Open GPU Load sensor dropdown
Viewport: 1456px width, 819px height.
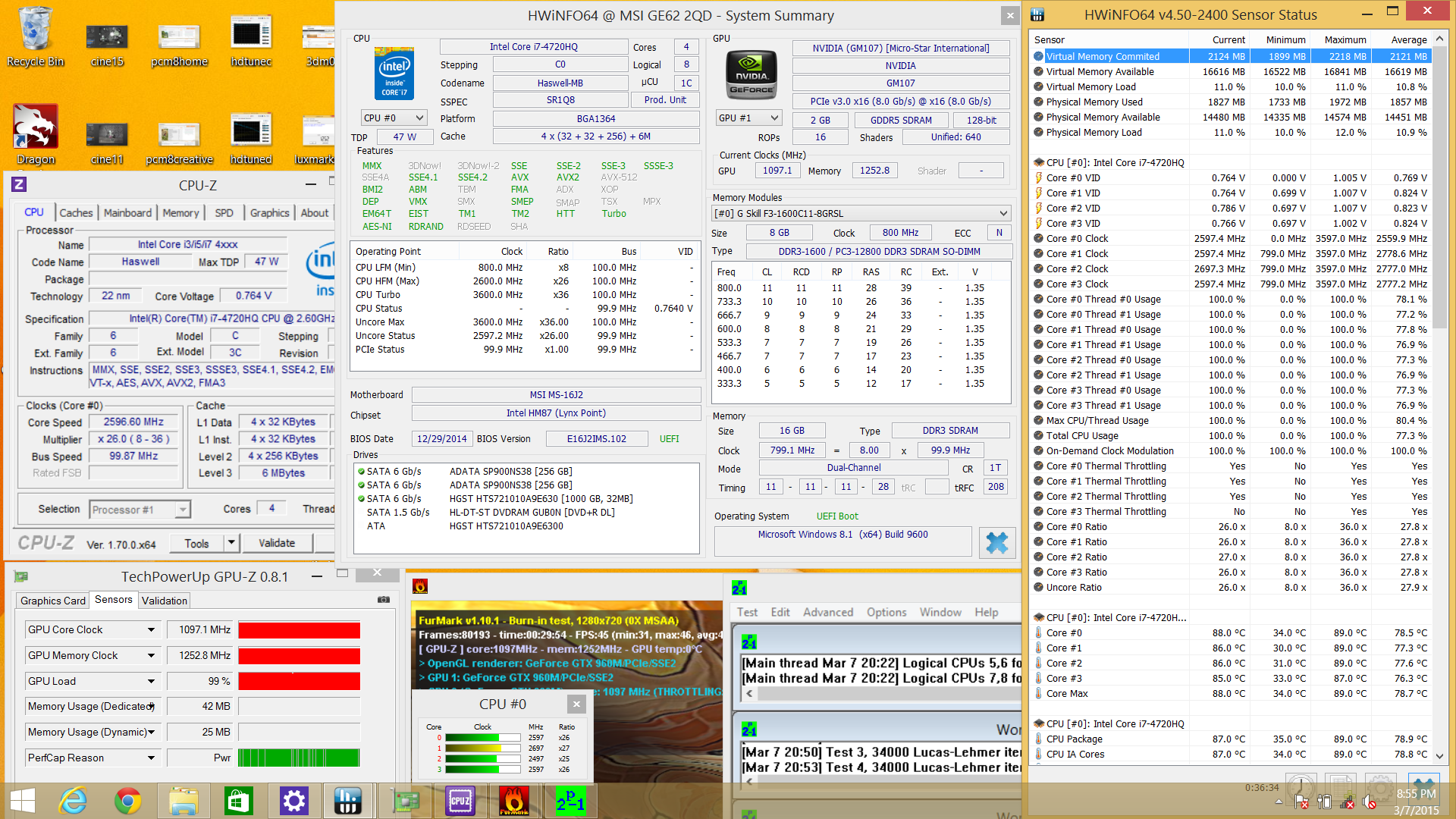(x=151, y=681)
